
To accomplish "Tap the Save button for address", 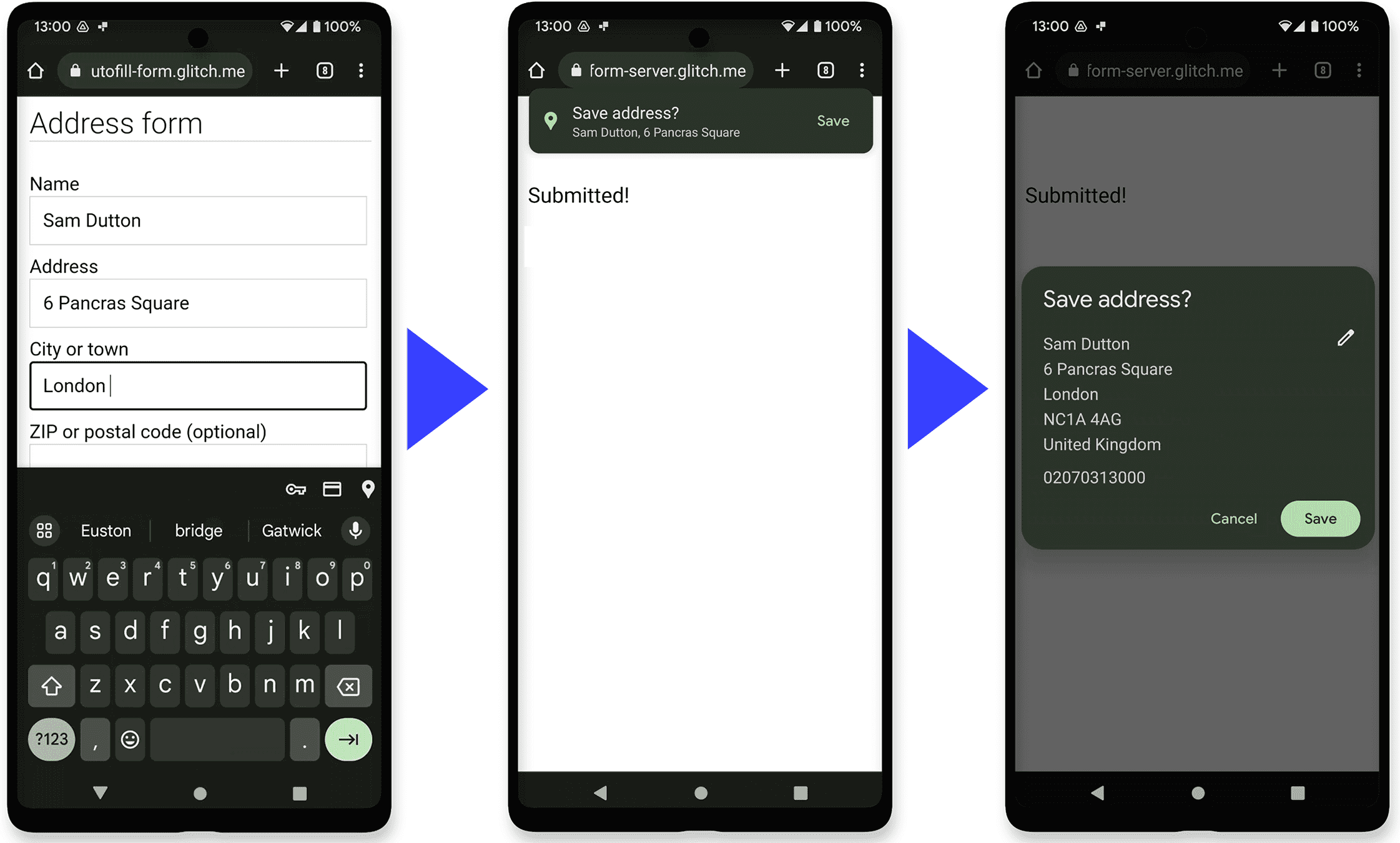I will (x=1319, y=517).
